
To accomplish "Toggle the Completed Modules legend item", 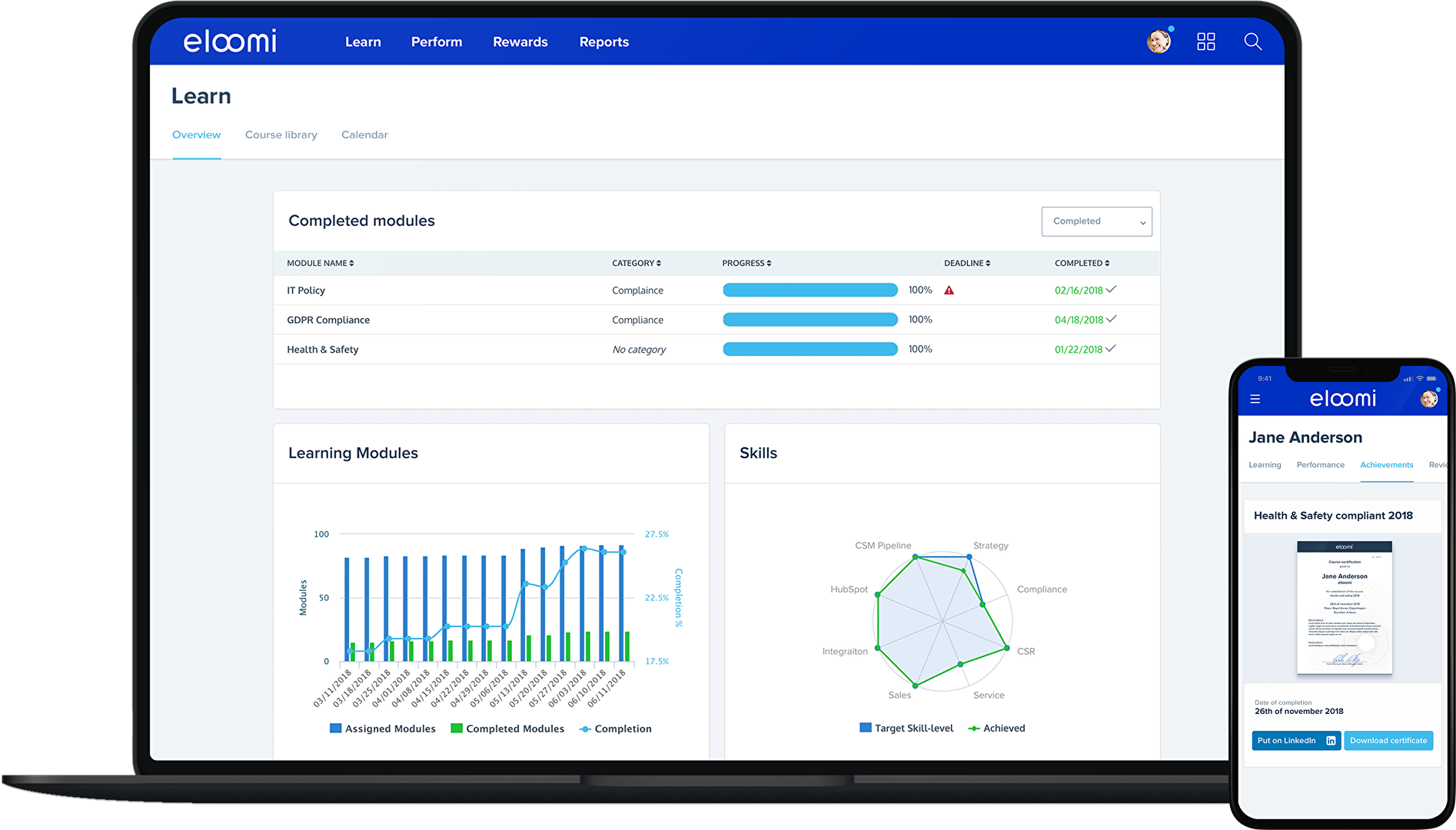I will click(507, 729).
